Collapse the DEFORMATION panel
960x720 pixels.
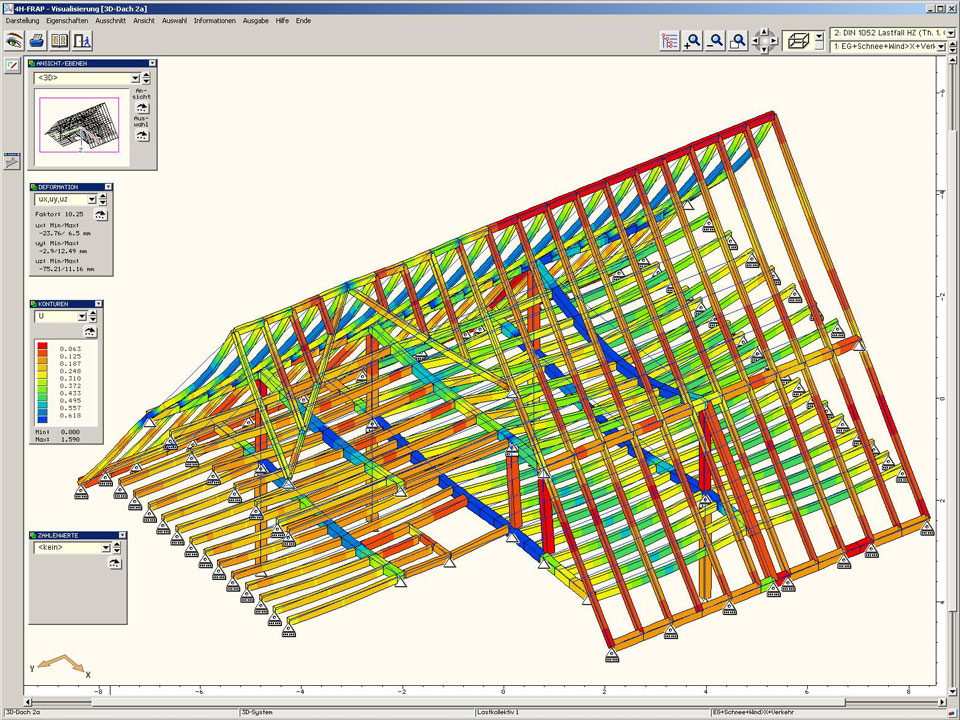(x=108, y=187)
